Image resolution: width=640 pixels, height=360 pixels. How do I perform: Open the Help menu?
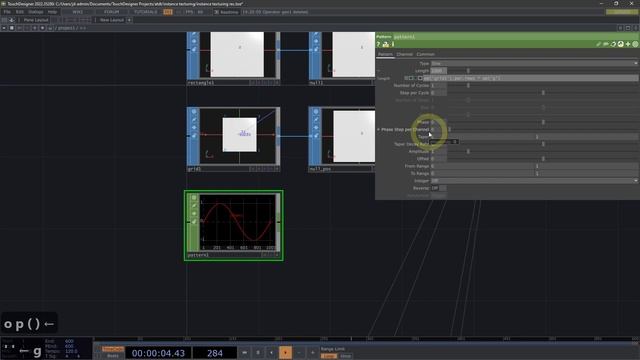click(52, 12)
